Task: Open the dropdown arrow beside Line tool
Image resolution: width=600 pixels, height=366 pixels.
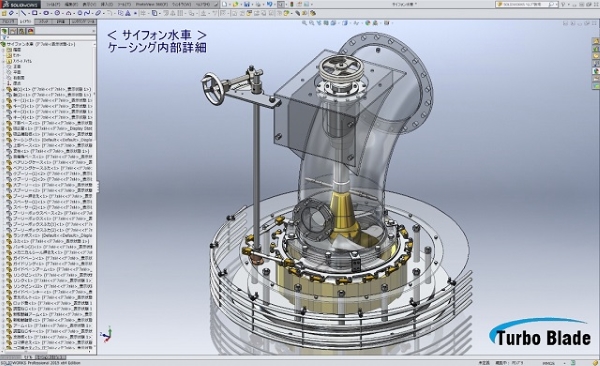Action: [x=29, y=13]
